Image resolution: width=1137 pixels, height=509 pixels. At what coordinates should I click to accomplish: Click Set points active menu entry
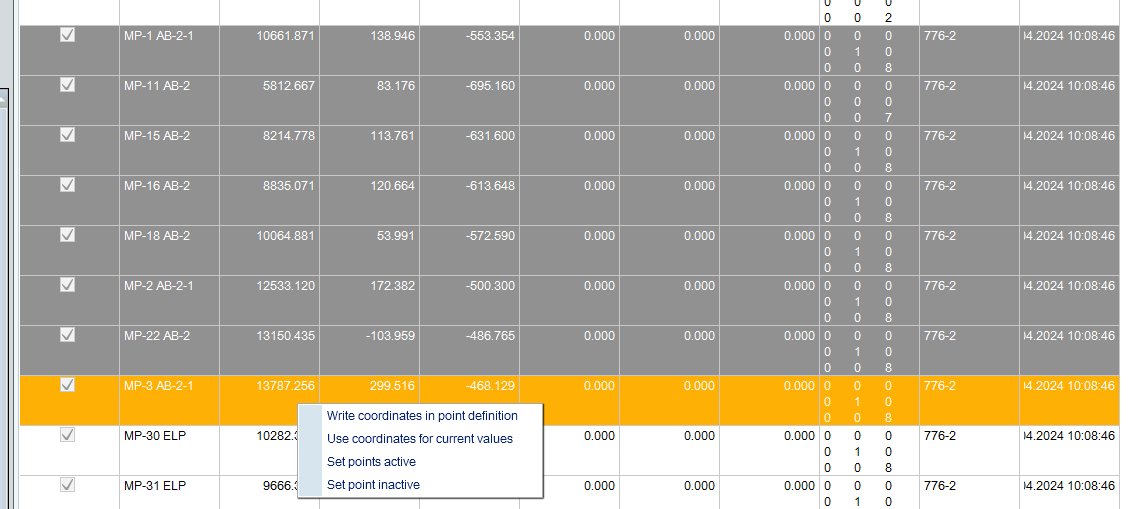pyautogui.click(x=371, y=462)
